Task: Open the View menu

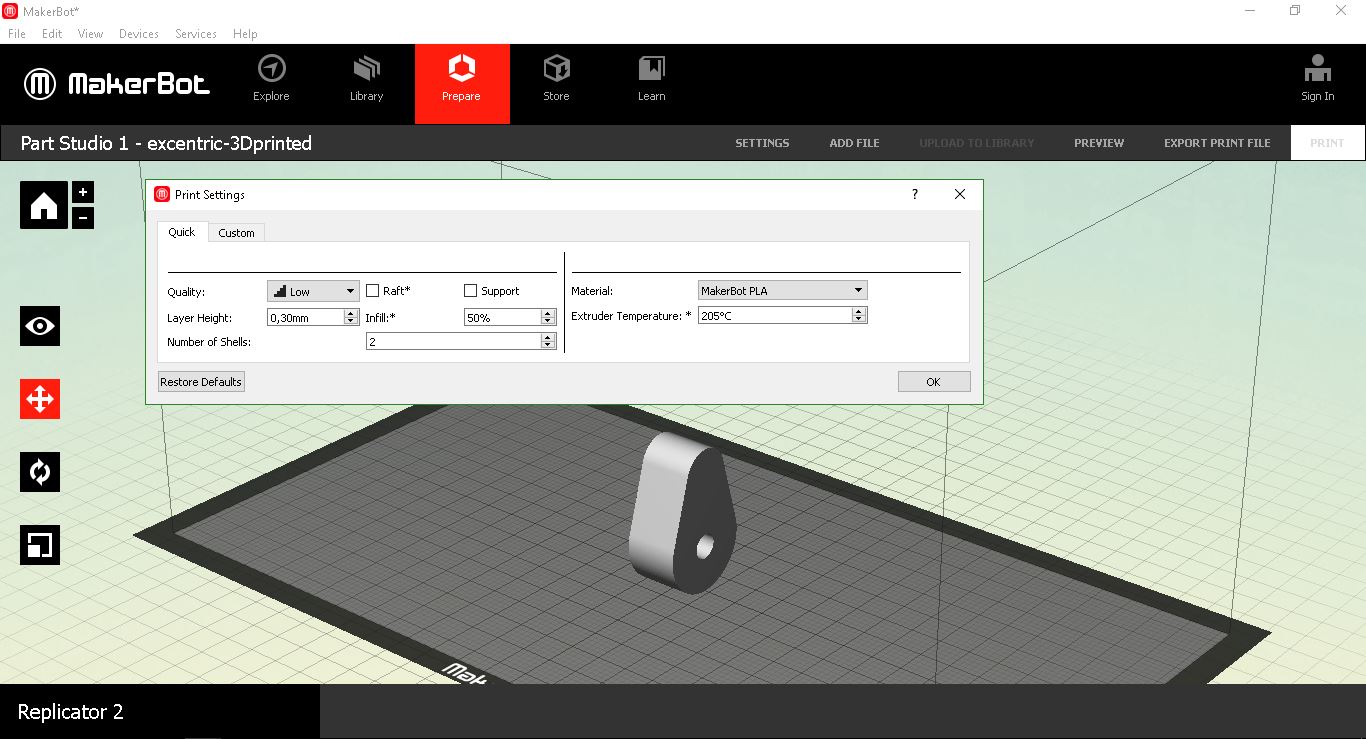Action: 90,33
